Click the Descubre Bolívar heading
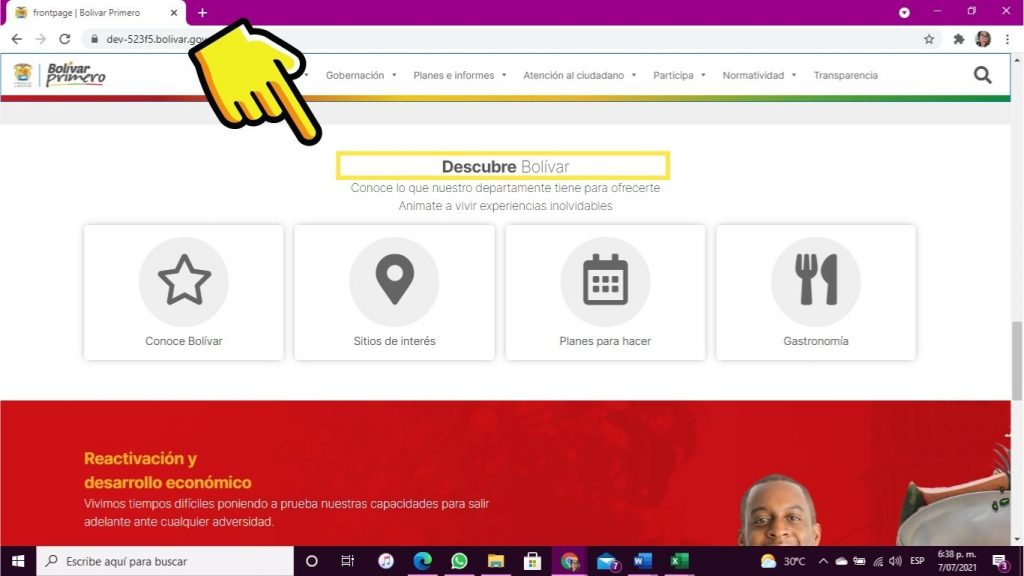The width and height of the screenshot is (1024, 576). tap(505, 167)
